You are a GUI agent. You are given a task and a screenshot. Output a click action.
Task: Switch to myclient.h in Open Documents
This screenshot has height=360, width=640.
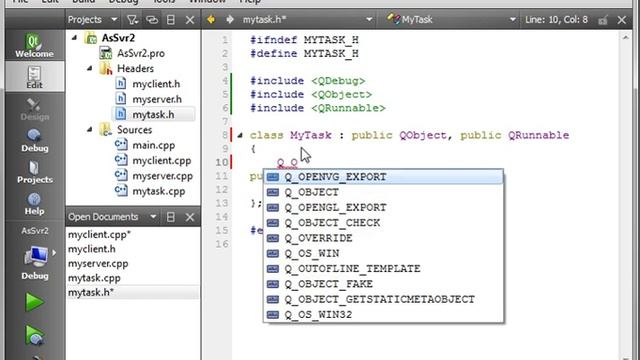click(x=132, y=249)
